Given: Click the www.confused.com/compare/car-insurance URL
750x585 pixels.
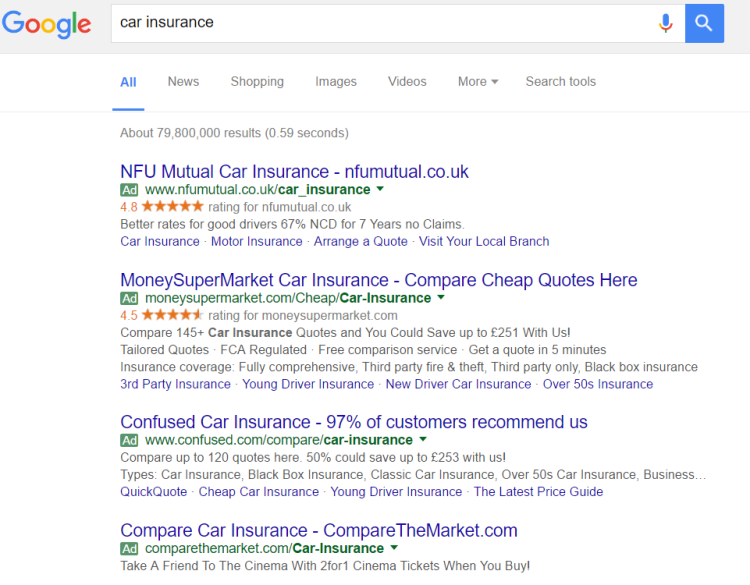Looking at the screenshot, I should pos(279,440).
